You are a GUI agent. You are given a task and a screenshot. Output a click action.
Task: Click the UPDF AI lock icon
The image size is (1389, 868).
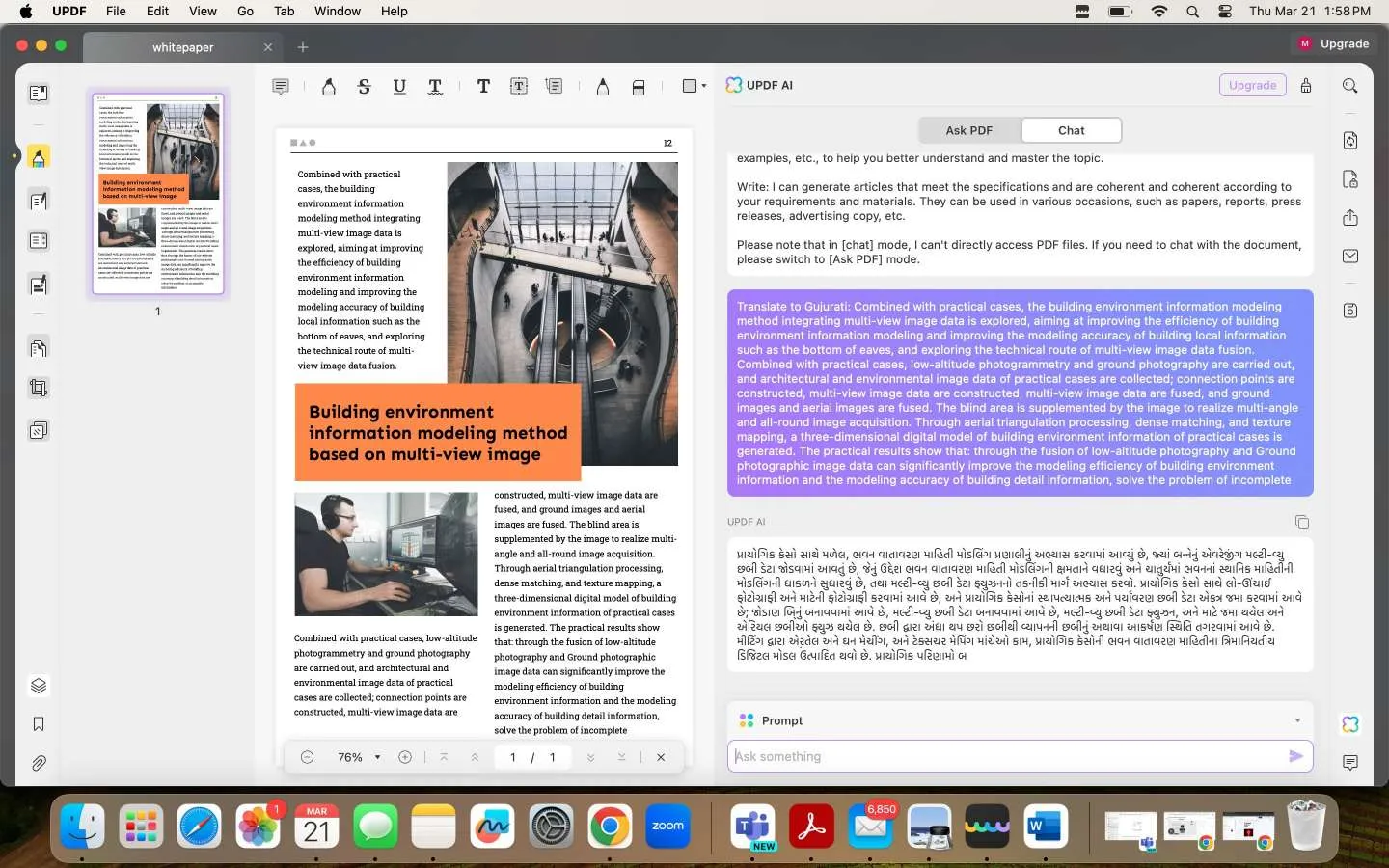1306,85
